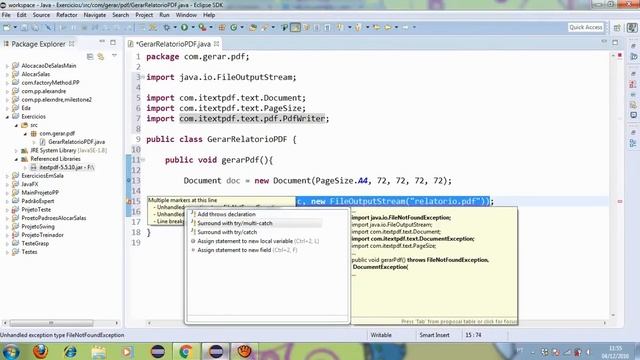Click the Smart Insert status field
Screen dimensions: 640x360
click(434, 335)
